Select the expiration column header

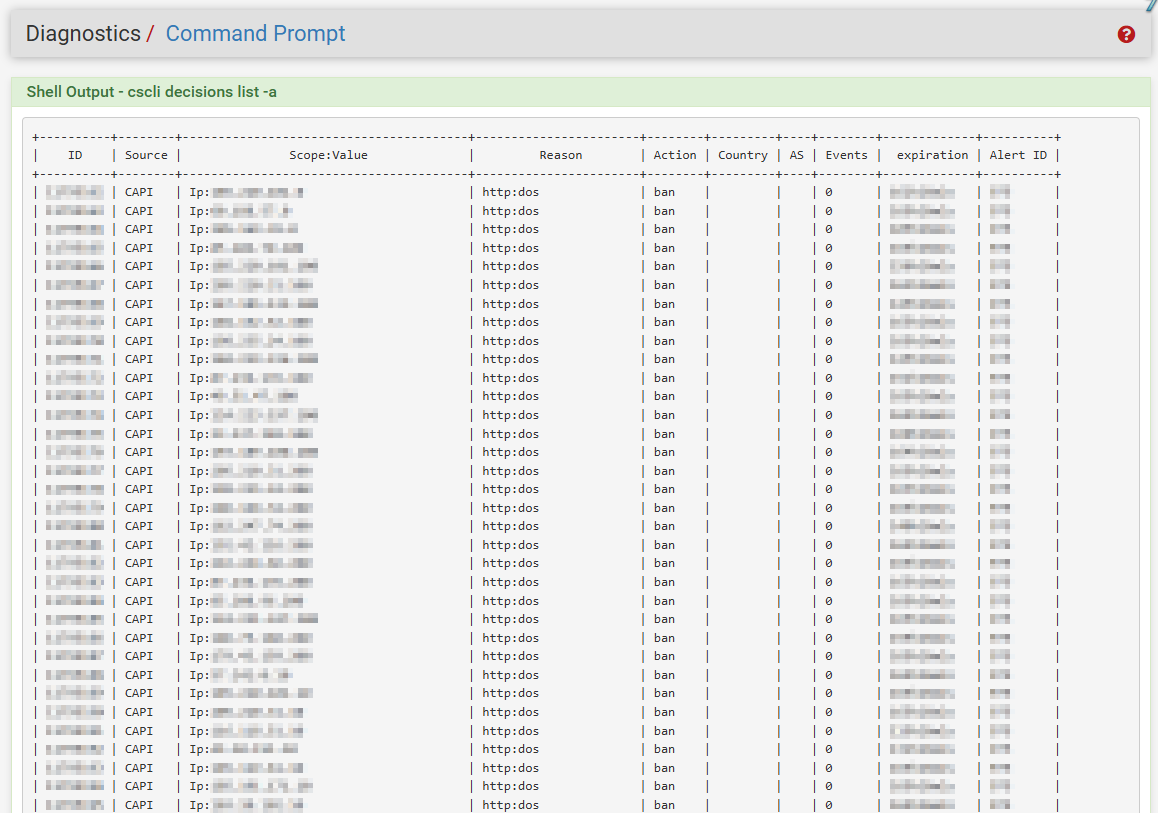pos(932,155)
